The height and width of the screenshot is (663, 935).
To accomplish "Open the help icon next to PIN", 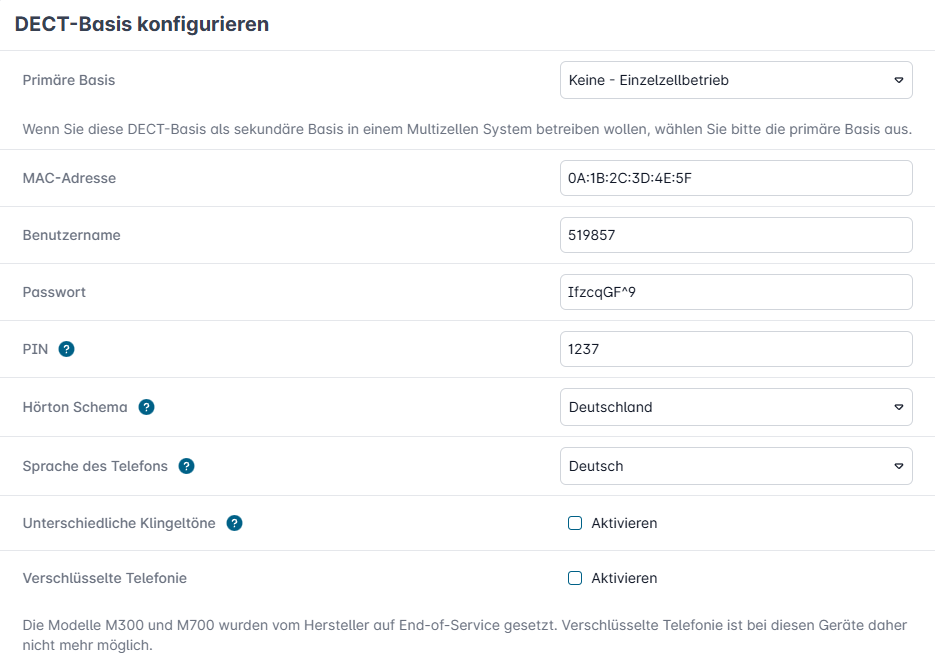I will tap(67, 349).
